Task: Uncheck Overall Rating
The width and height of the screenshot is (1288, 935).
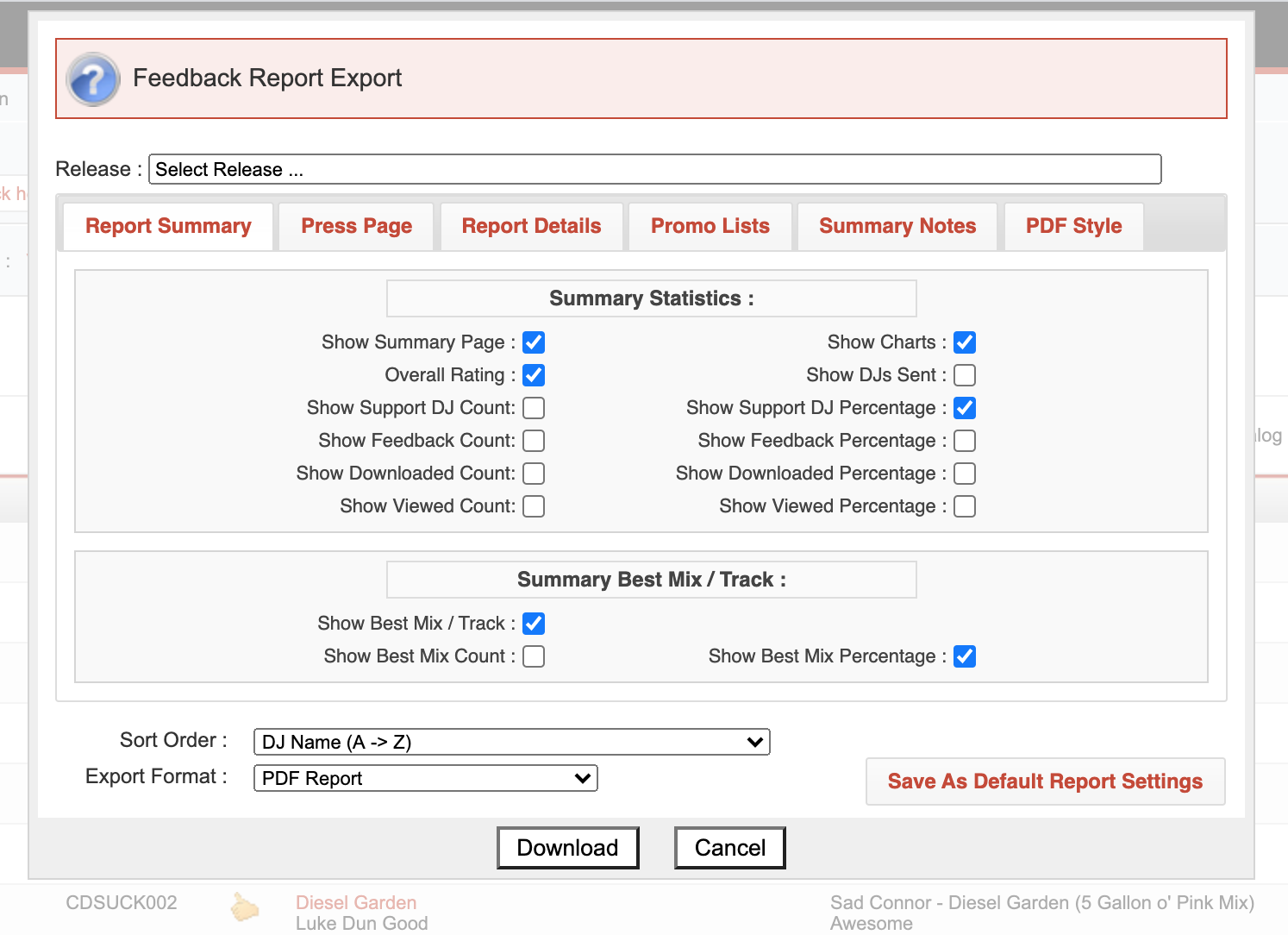Action: coord(534,375)
